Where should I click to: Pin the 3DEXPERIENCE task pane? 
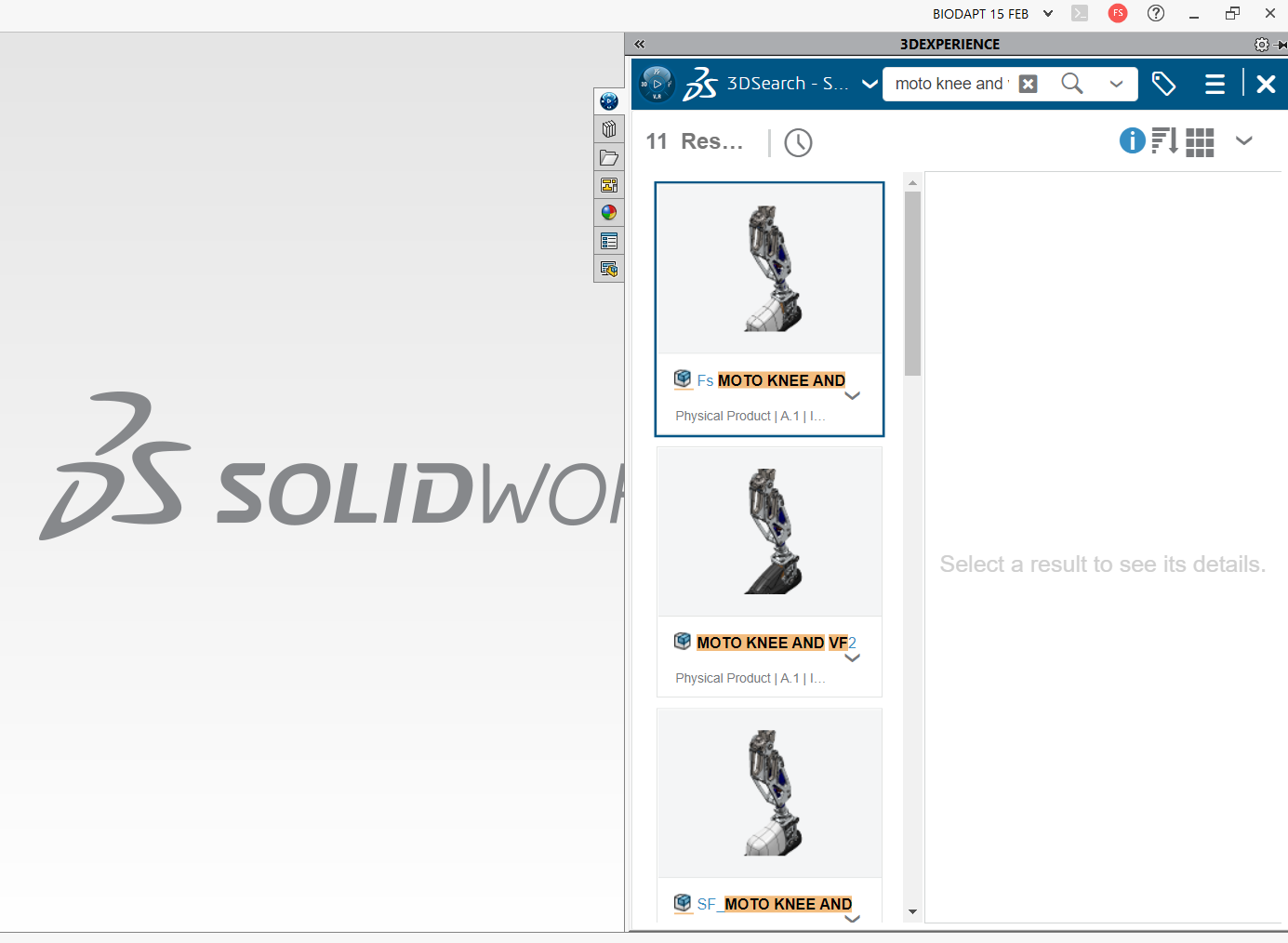[1281, 45]
